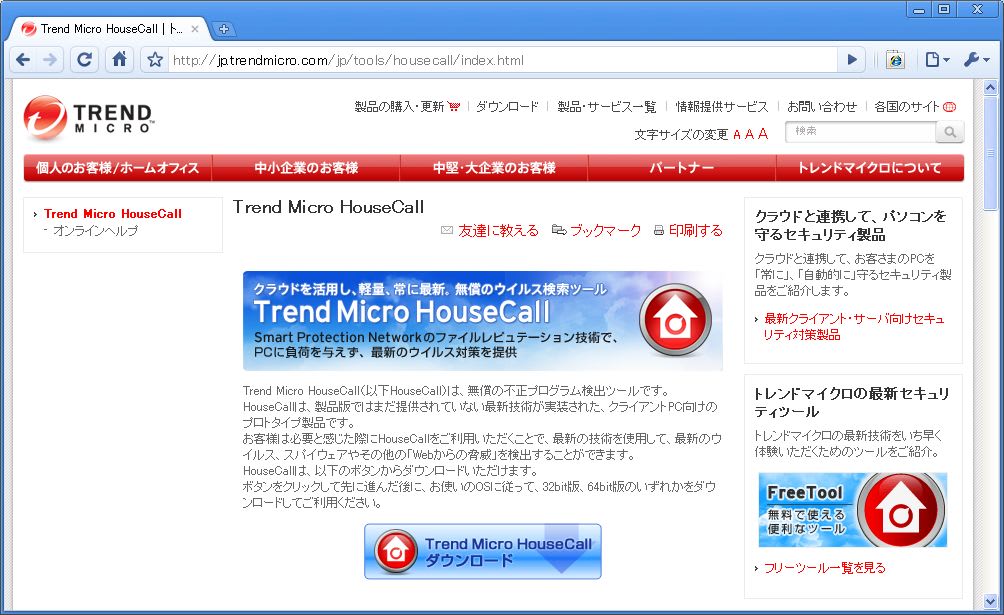Click the 友達に教える link
This screenshot has width=1004, height=615.
[x=498, y=230]
